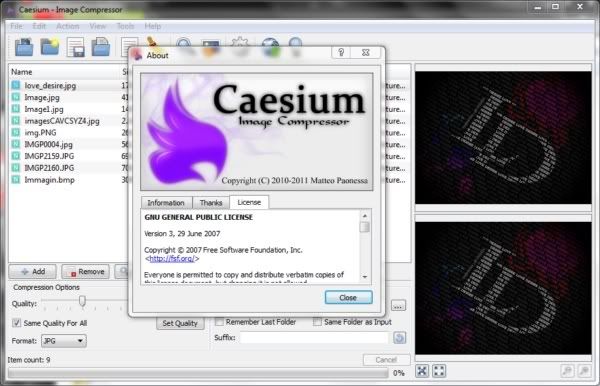Click Close button in About dialog

[x=348, y=298]
